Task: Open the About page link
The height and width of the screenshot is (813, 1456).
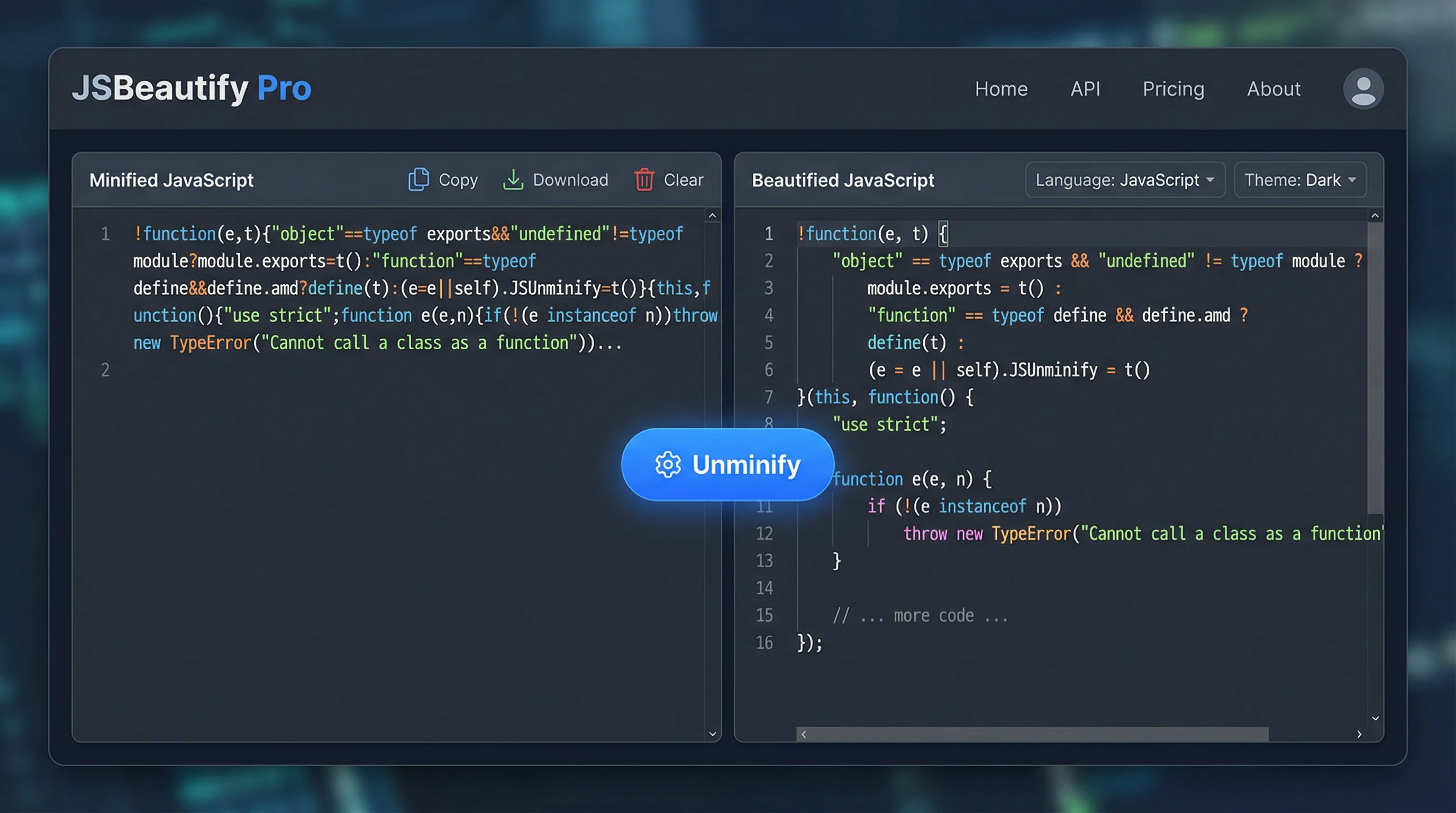Action: (1273, 89)
